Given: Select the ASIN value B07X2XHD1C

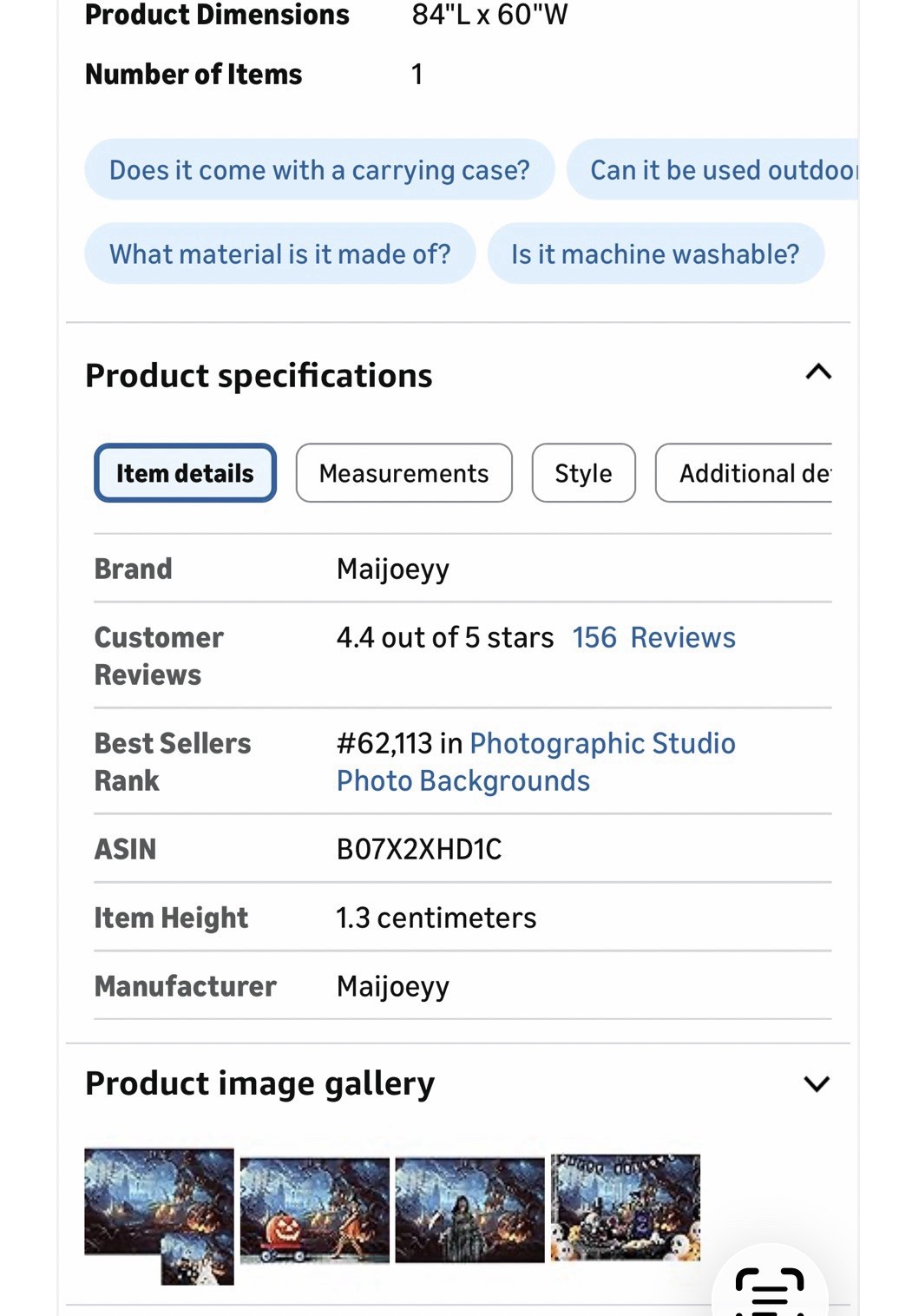Looking at the screenshot, I should 419,848.
